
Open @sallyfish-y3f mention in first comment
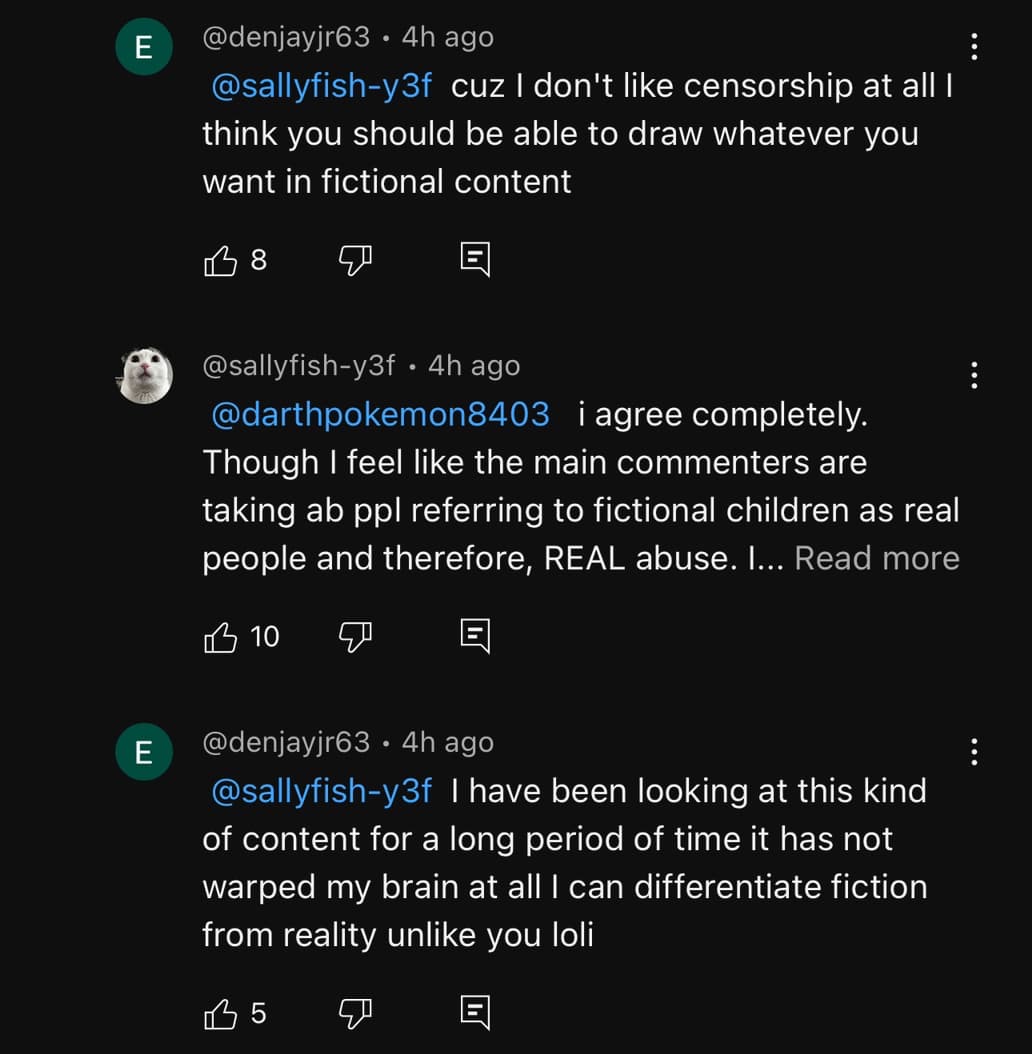321,86
